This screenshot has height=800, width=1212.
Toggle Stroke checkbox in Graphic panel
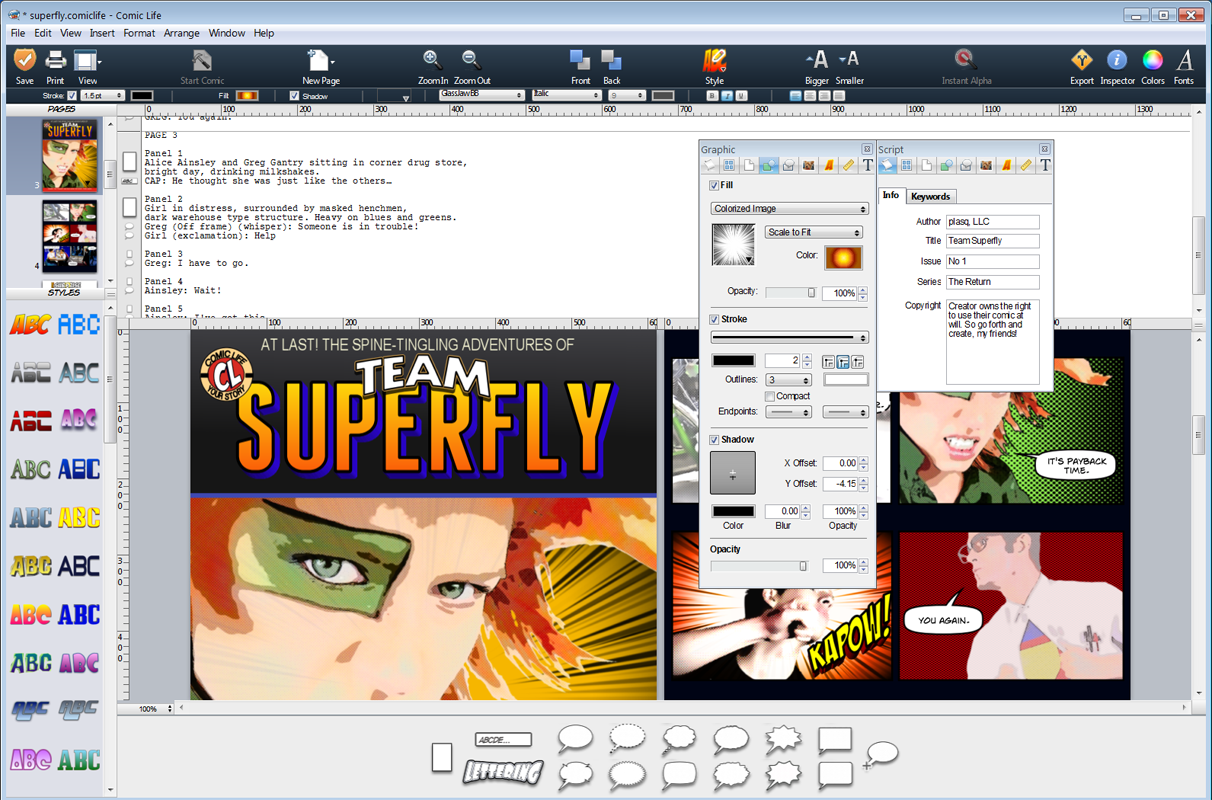[714, 320]
